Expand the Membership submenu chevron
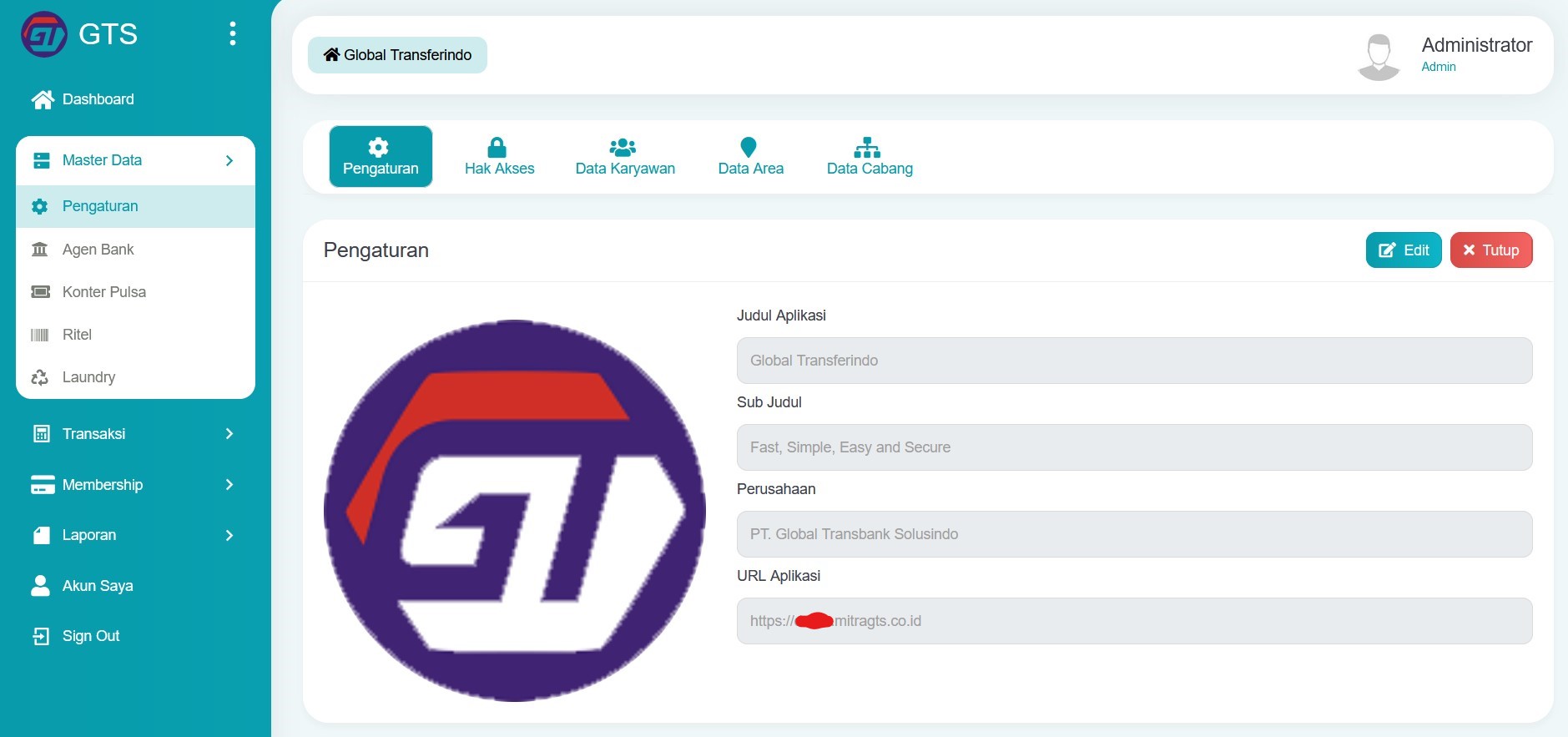The width and height of the screenshot is (1568, 737). pos(229,484)
